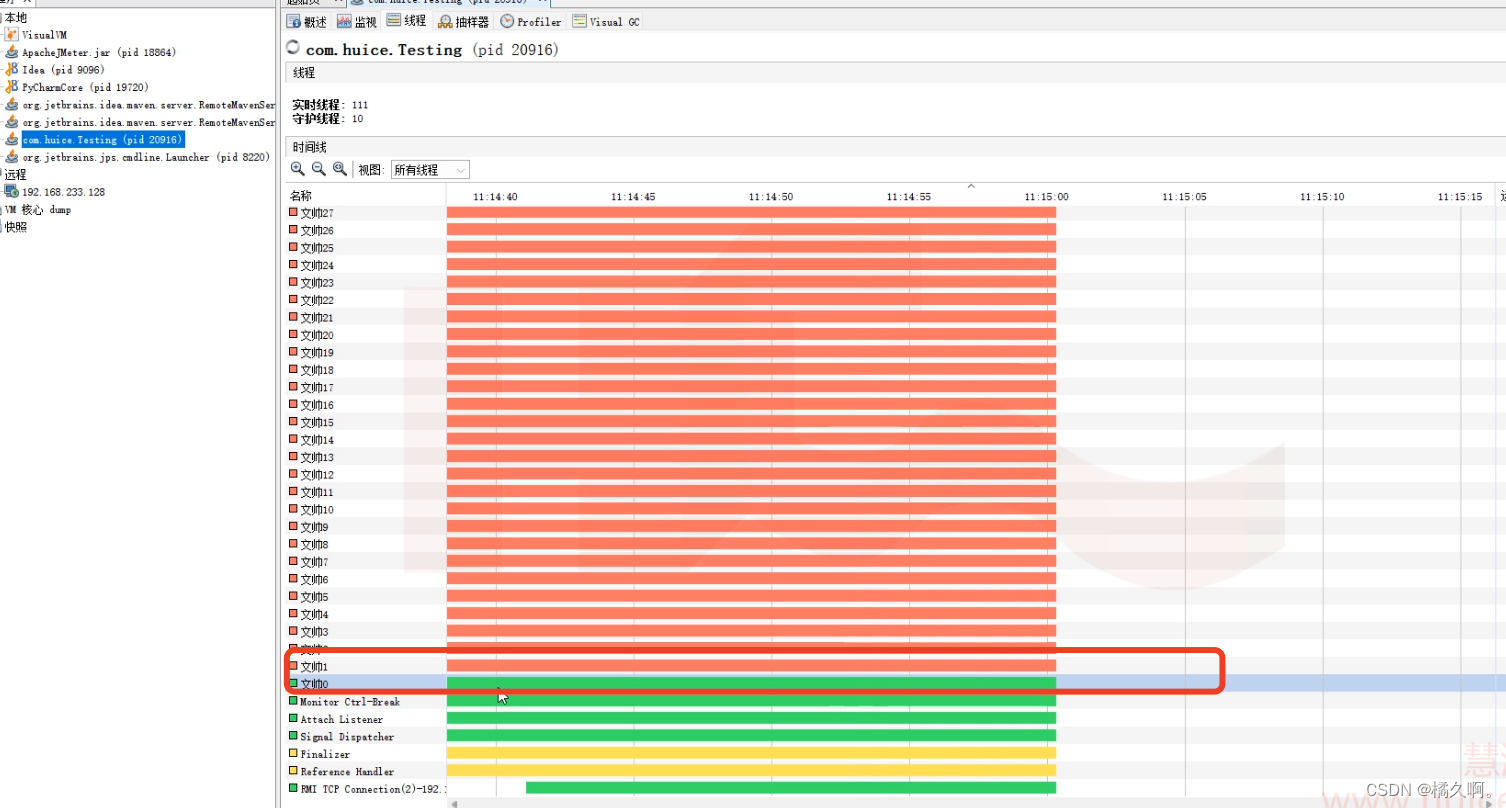Click the orange timeline bar of 文帅5
The image size is (1506, 808).
pyautogui.click(x=751, y=597)
